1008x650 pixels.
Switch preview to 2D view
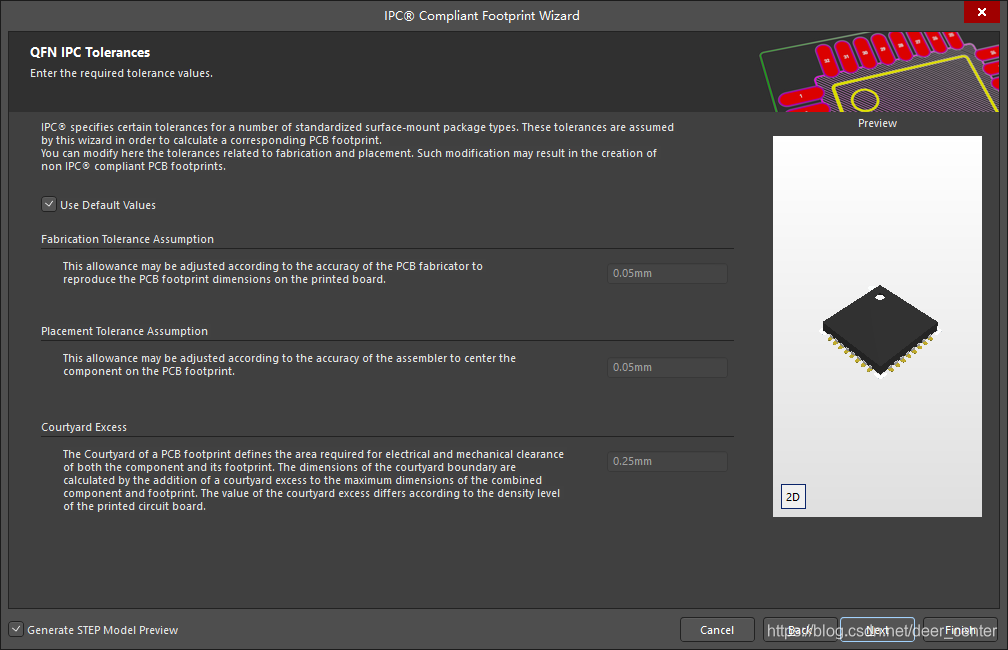click(793, 497)
